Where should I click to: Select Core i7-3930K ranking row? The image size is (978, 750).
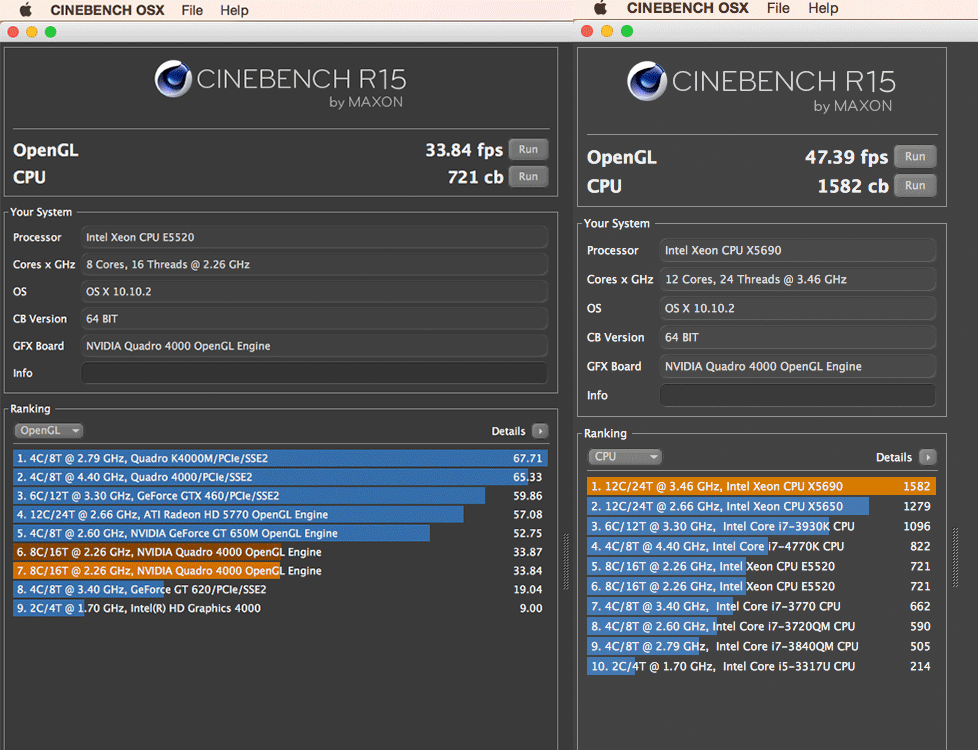click(762, 526)
